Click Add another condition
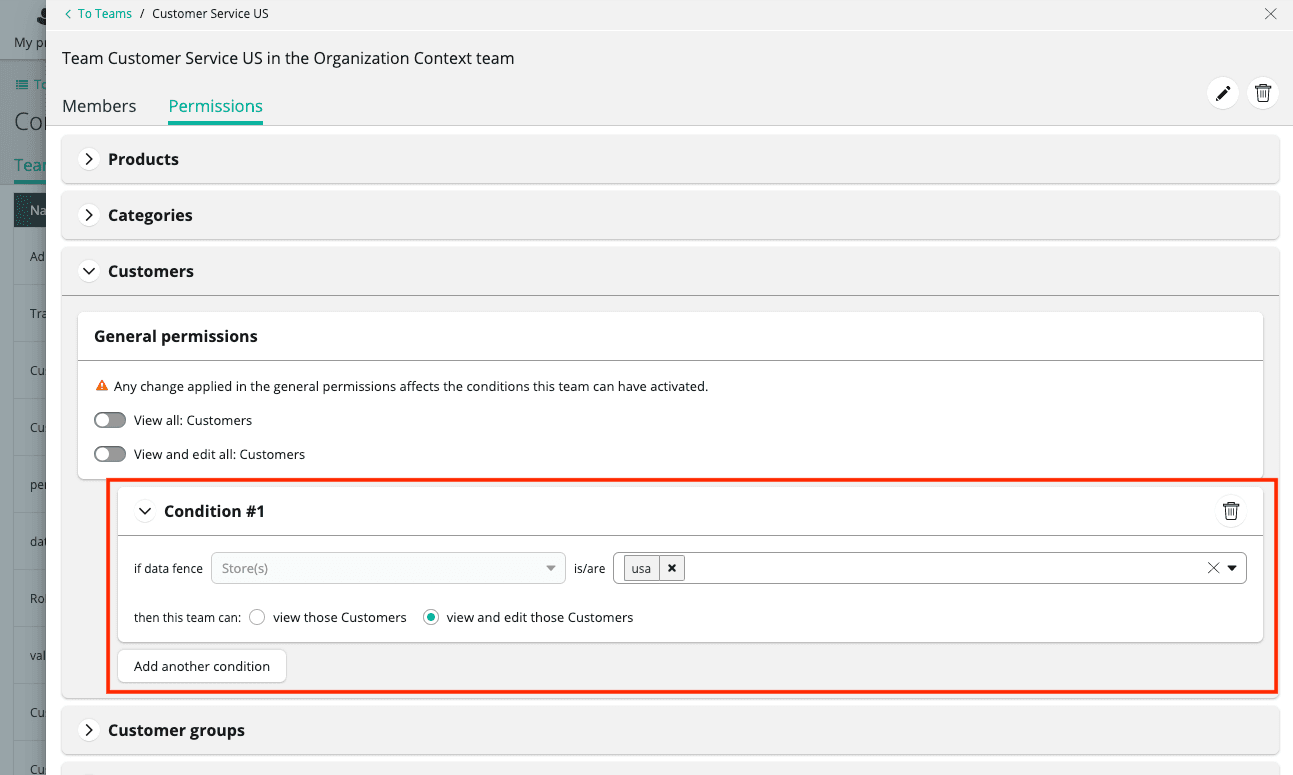This screenshot has width=1293, height=775. (201, 665)
